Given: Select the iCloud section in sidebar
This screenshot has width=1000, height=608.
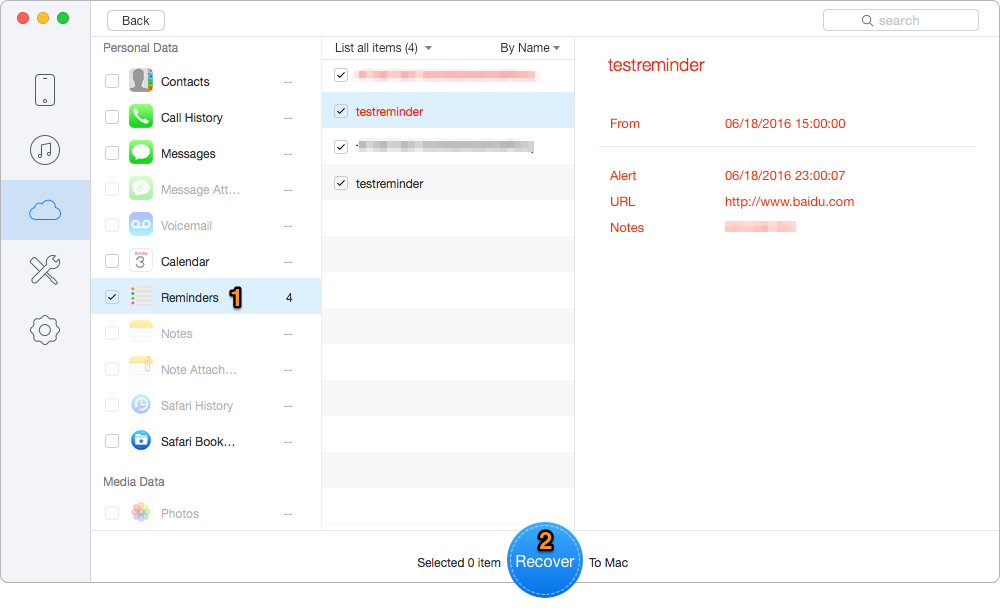Looking at the screenshot, I should [x=45, y=210].
